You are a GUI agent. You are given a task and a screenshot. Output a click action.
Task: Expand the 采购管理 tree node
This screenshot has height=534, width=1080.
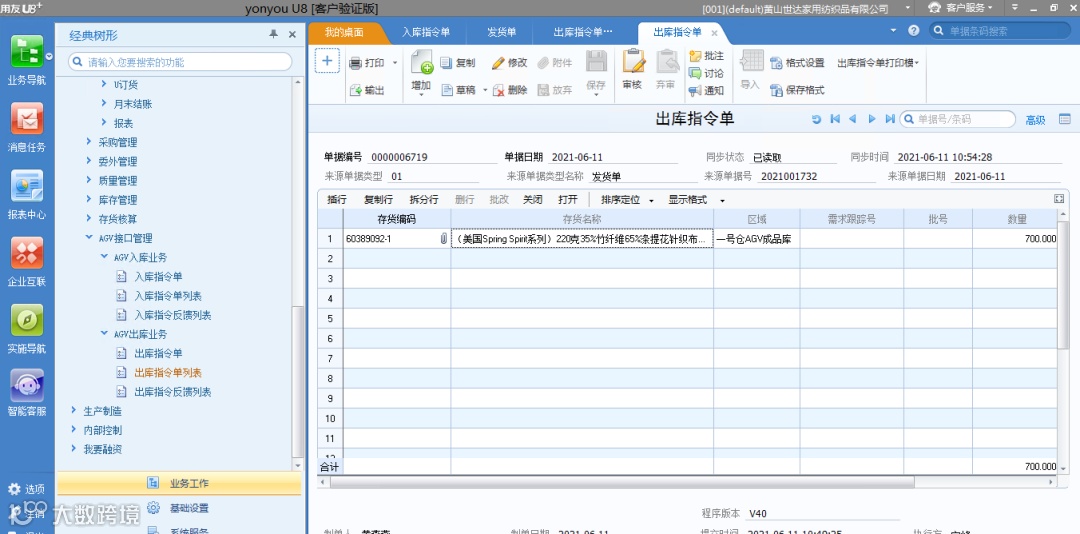(89, 142)
